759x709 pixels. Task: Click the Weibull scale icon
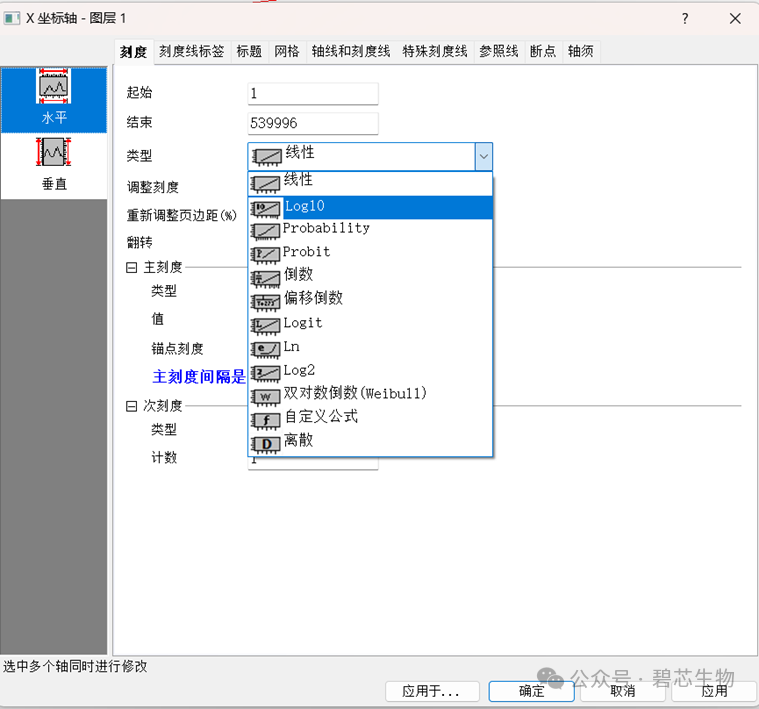(x=266, y=397)
